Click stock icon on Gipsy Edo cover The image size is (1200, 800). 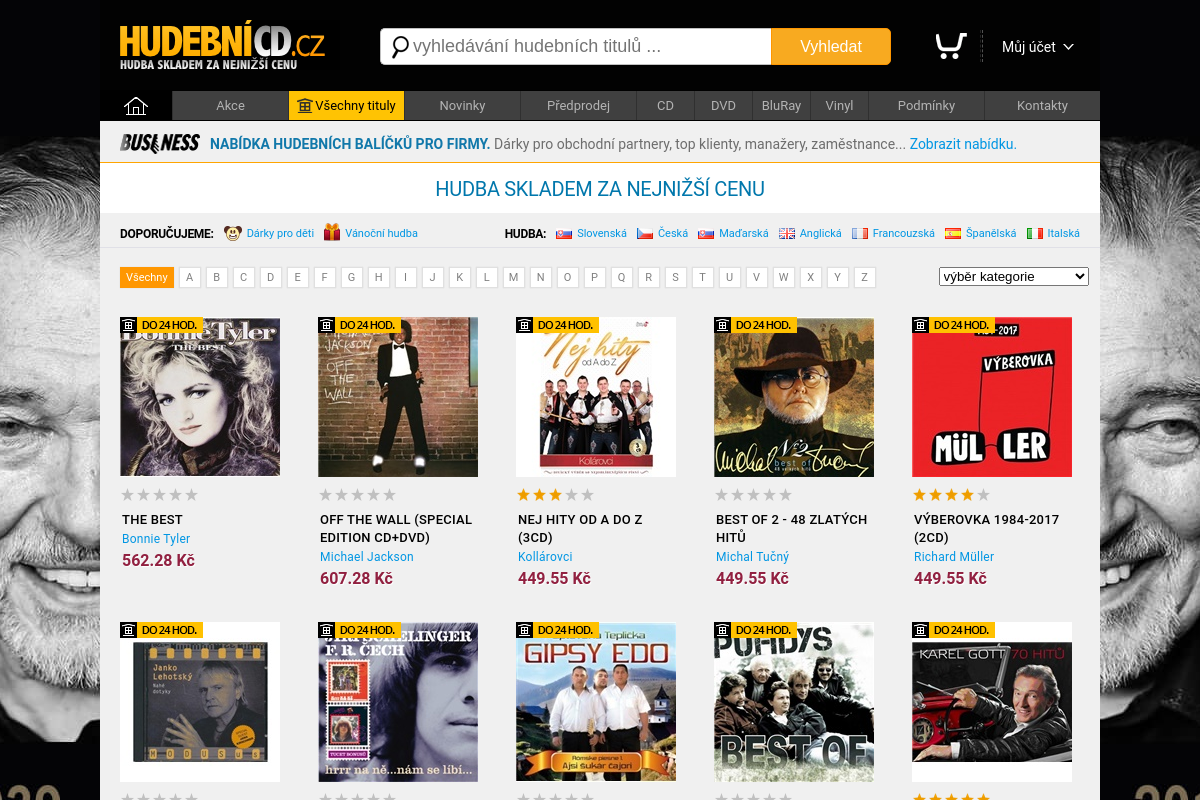click(x=524, y=630)
